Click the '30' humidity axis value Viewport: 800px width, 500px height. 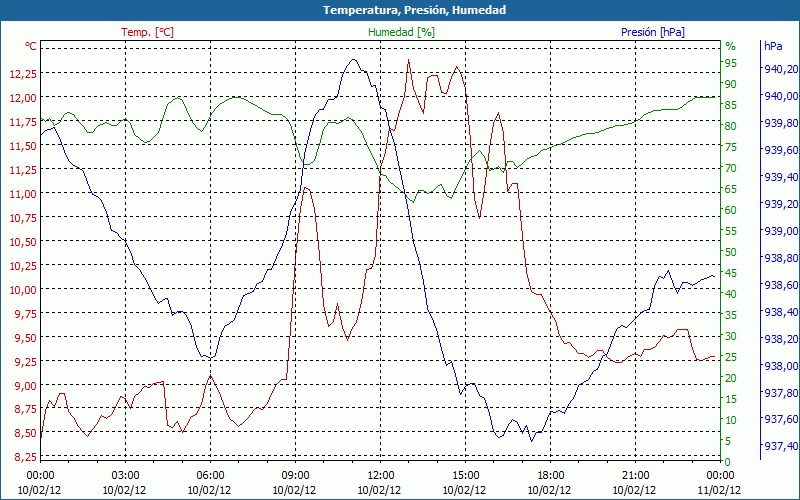[731, 336]
